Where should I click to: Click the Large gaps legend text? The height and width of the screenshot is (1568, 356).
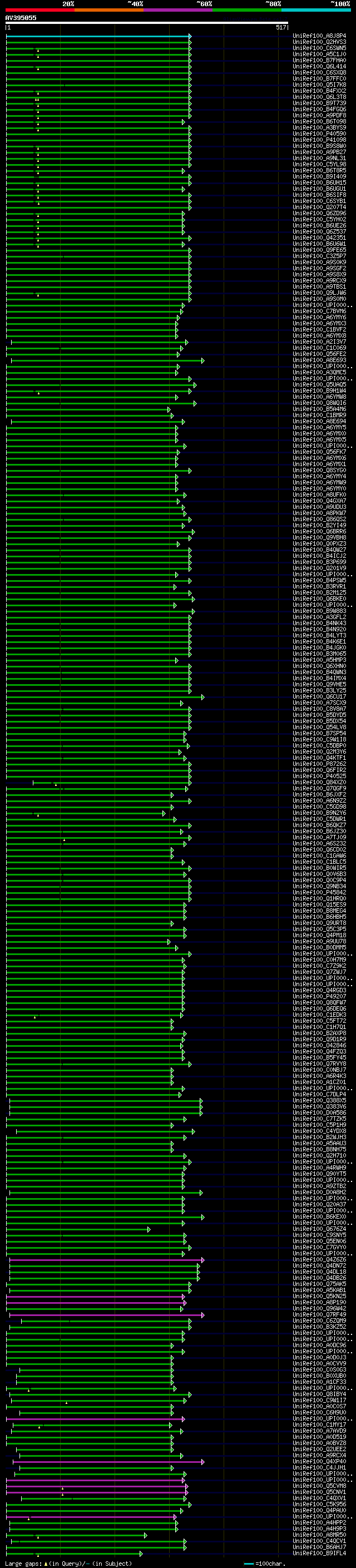23,1563
